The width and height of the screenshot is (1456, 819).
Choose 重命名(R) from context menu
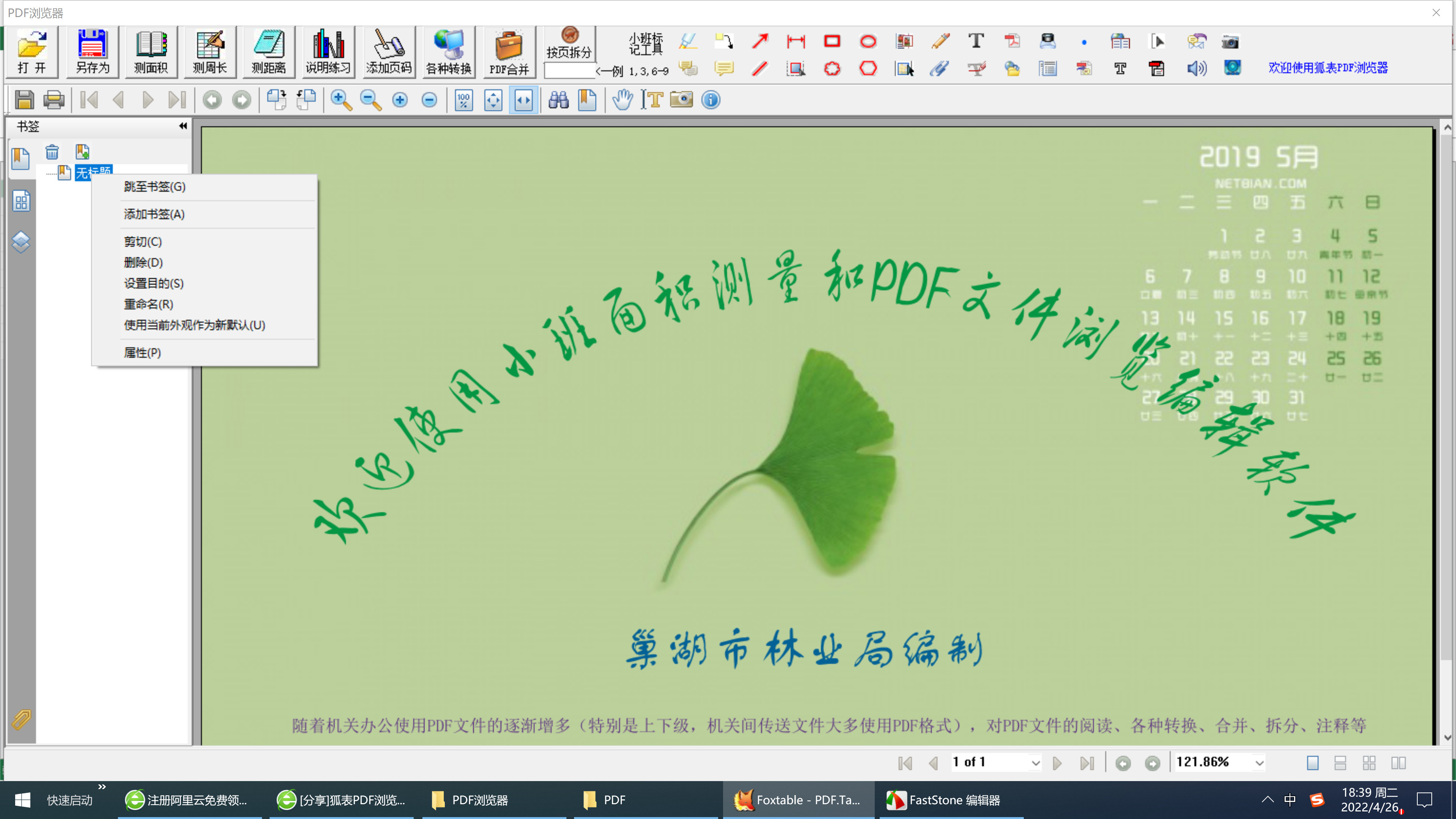tap(148, 304)
